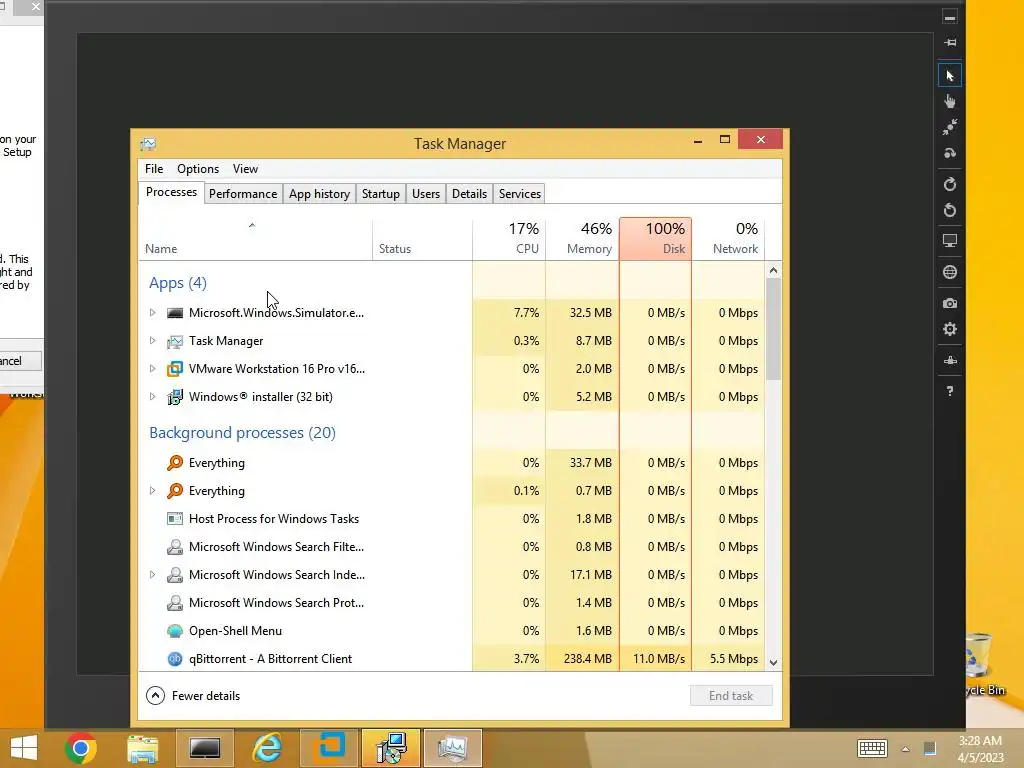Image resolution: width=1024 pixels, height=768 pixels.
Task: Click the Windows Start button
Action: 24,748
